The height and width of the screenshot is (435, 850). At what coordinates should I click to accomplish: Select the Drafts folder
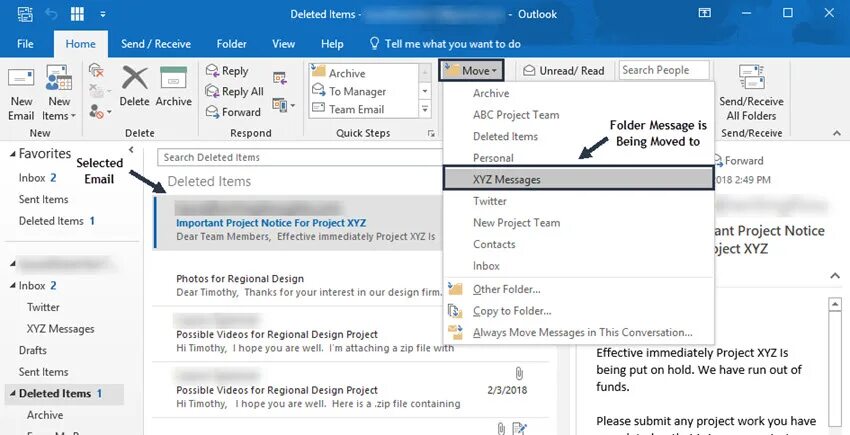[x=33, y=350]
